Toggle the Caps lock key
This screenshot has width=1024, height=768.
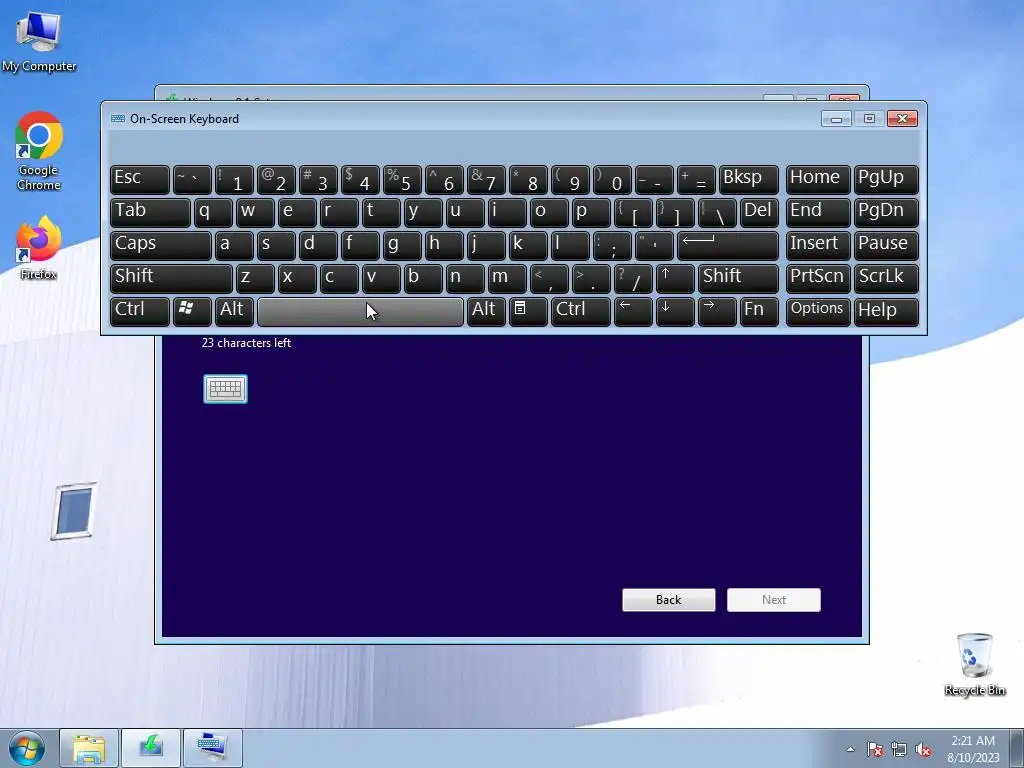click(161, 246)
